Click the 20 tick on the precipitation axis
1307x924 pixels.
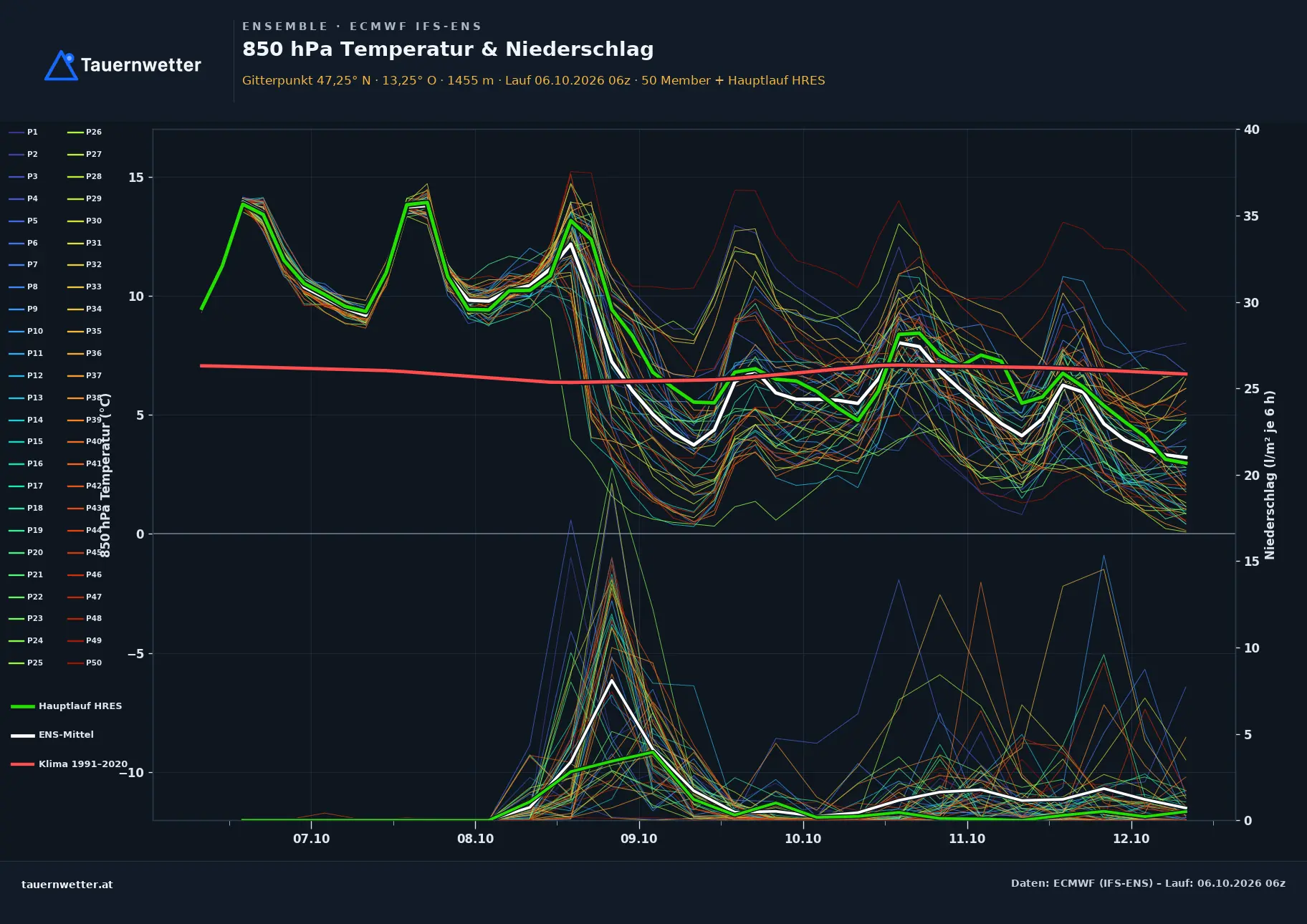1252,476
